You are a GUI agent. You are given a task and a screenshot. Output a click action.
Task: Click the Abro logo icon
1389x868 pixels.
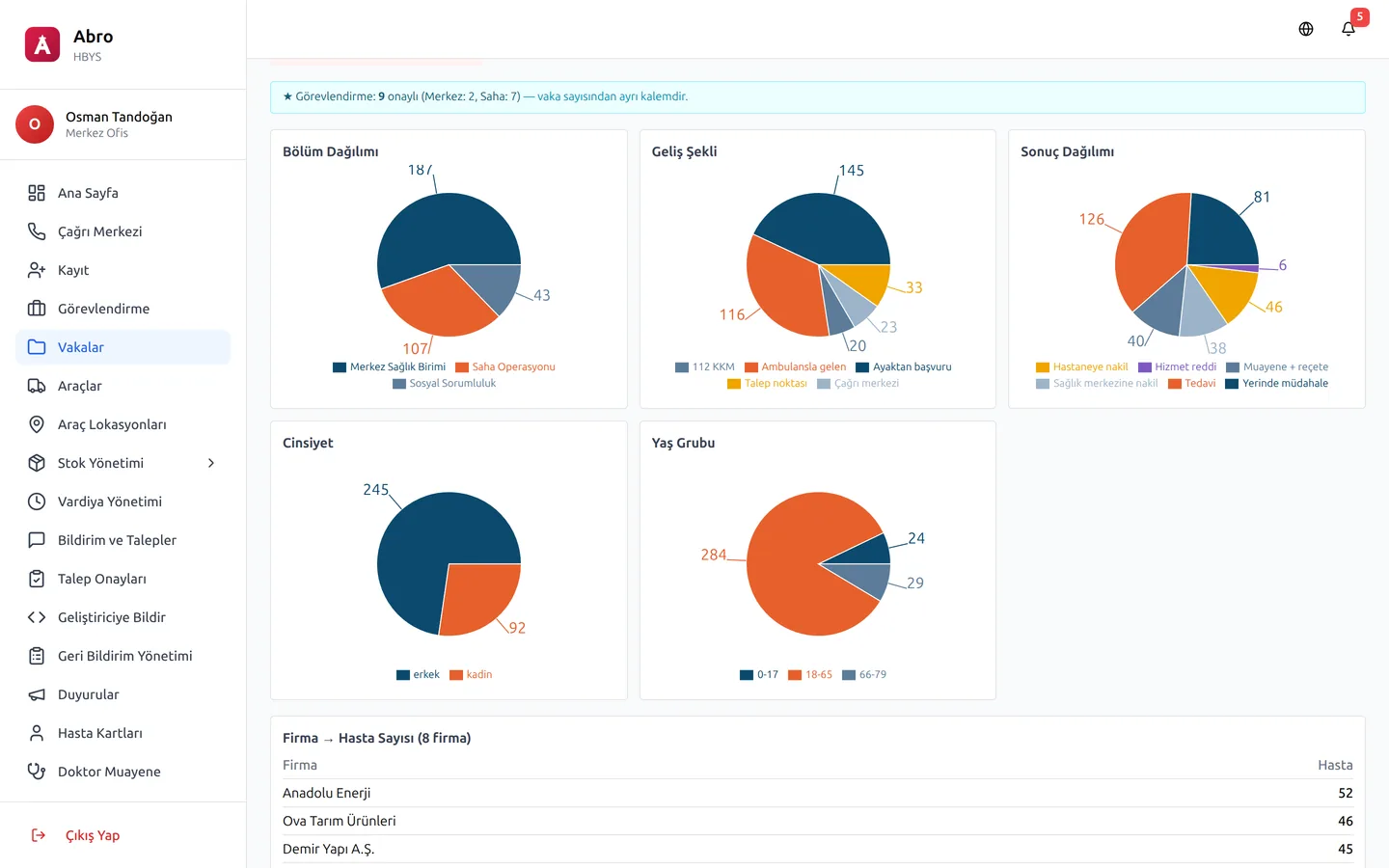coord(42,44)
